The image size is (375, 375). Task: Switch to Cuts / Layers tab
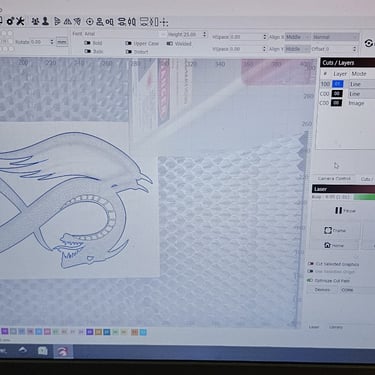point(367,179)
